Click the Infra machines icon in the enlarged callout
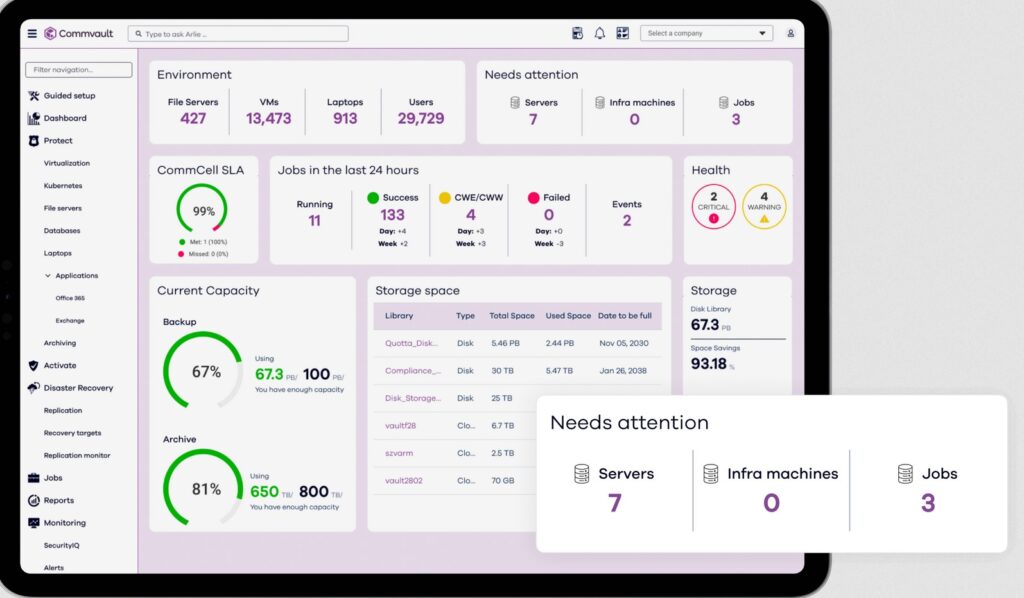Viewport: 1024px width, 598px height. [x=711, y=474]
